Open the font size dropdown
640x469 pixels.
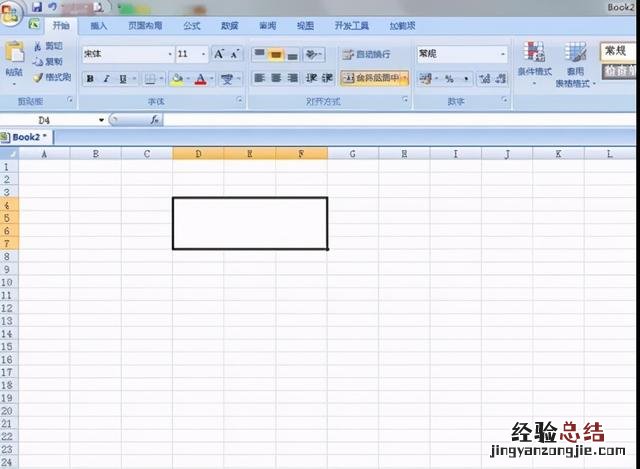(203, 54)
